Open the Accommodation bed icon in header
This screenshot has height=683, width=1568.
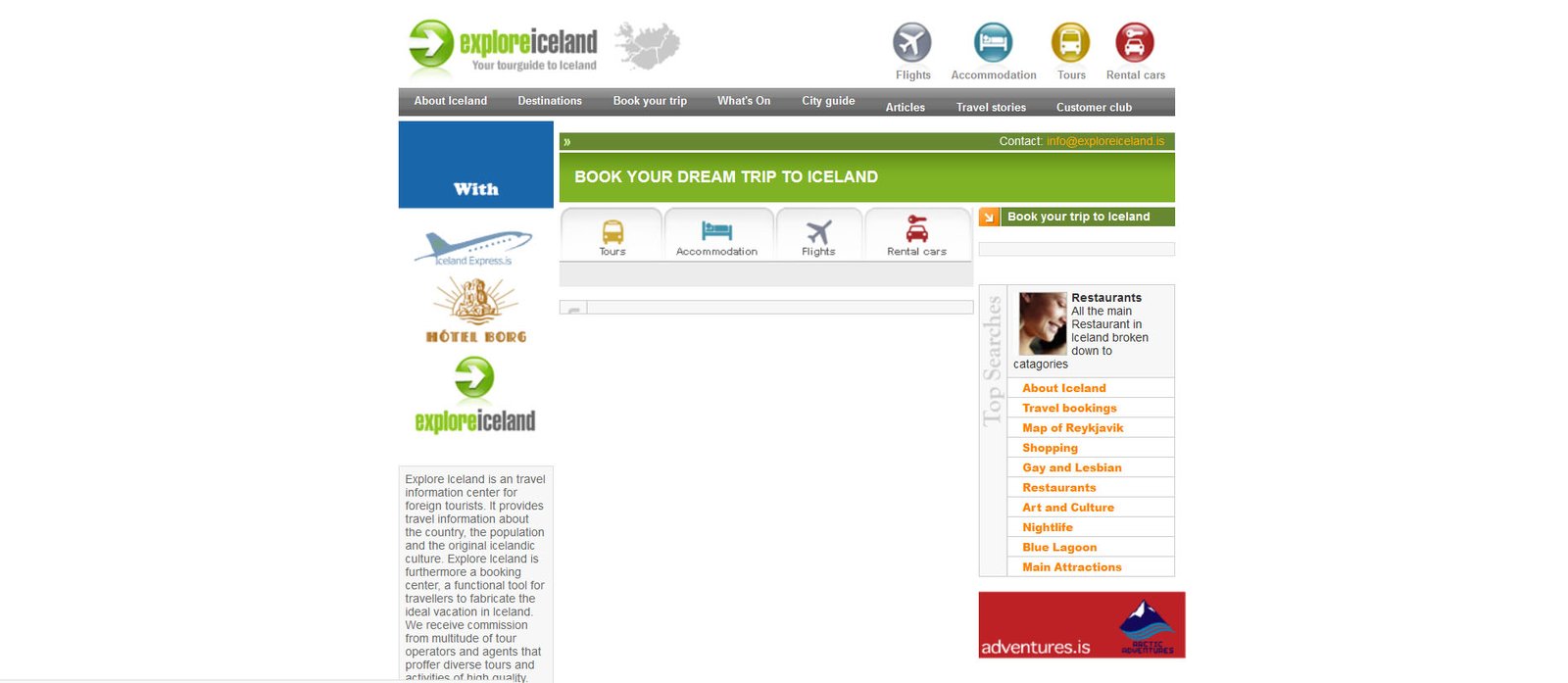993,43
